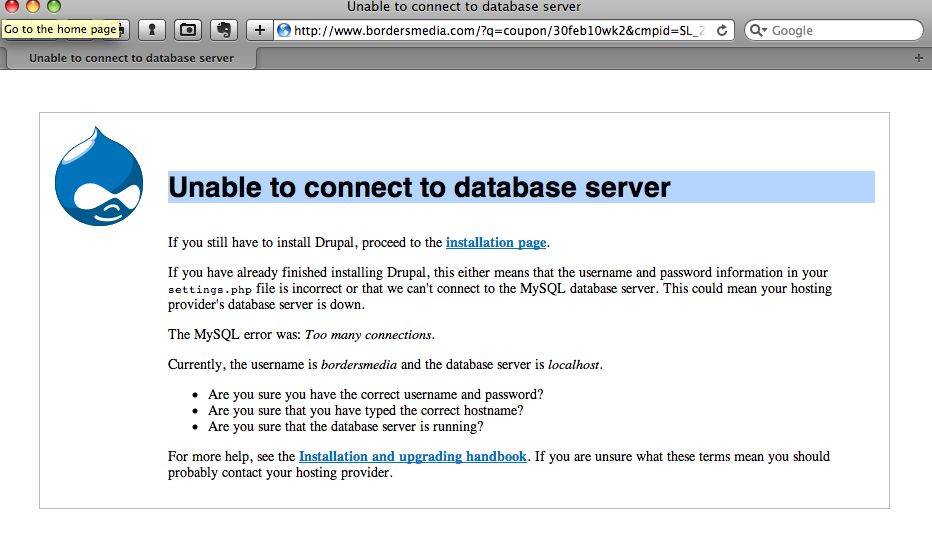
Task: Click the Drupal drop logo
Action: [x=99, y=176]
